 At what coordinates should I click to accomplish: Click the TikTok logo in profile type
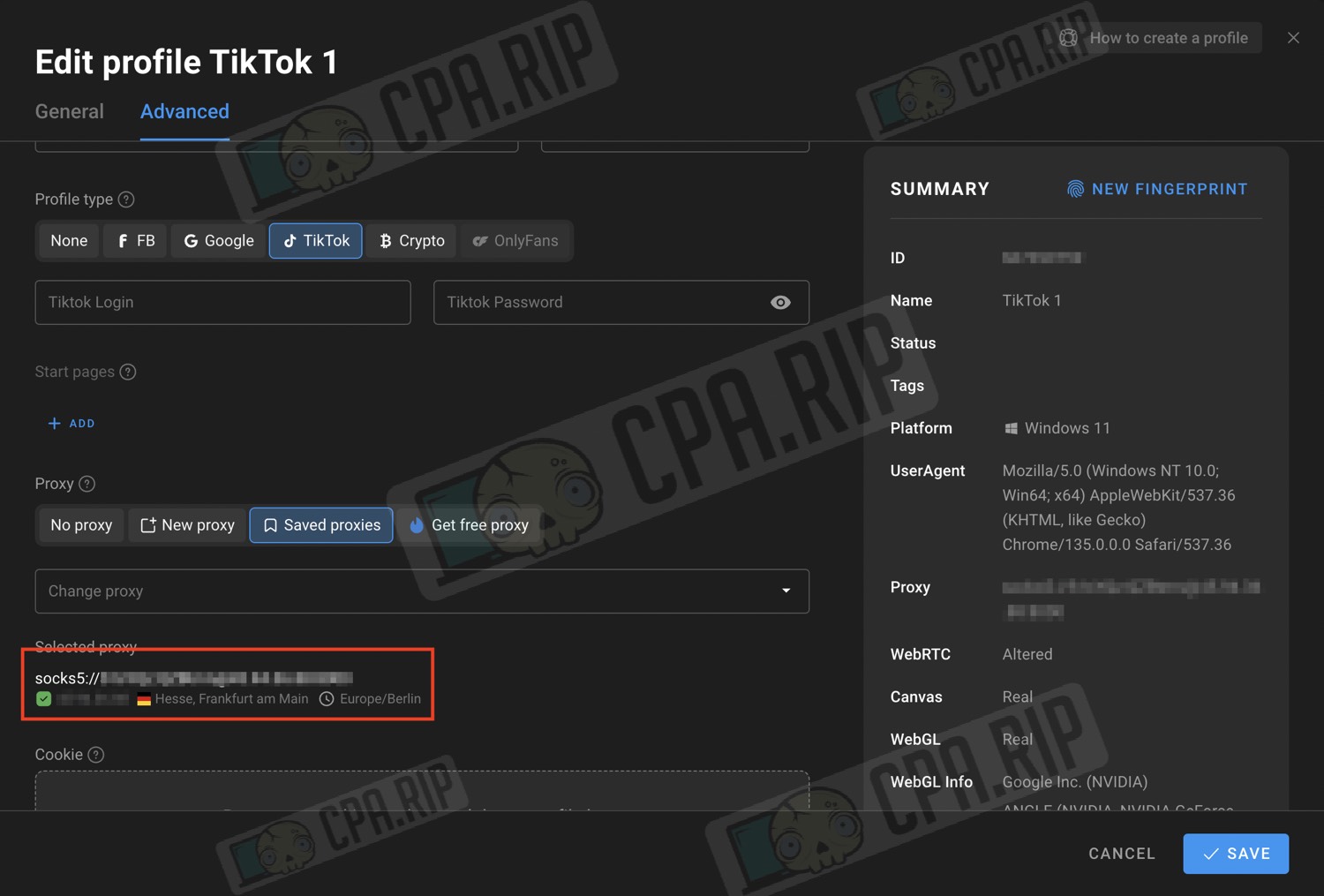(290, 241)
